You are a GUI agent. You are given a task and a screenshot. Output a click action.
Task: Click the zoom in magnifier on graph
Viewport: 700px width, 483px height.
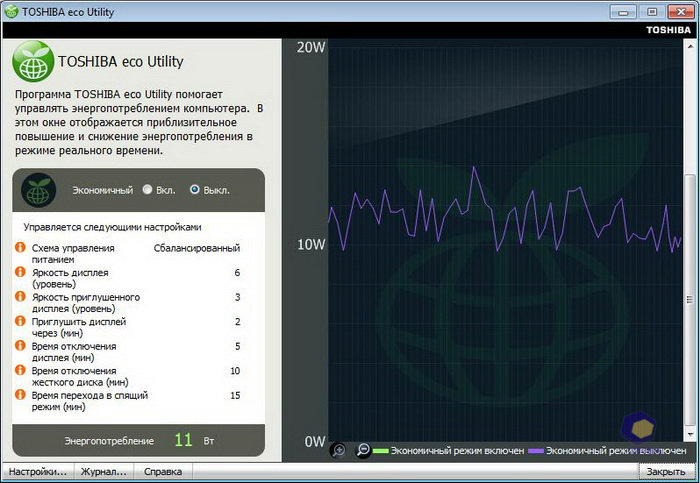[339, 451]
